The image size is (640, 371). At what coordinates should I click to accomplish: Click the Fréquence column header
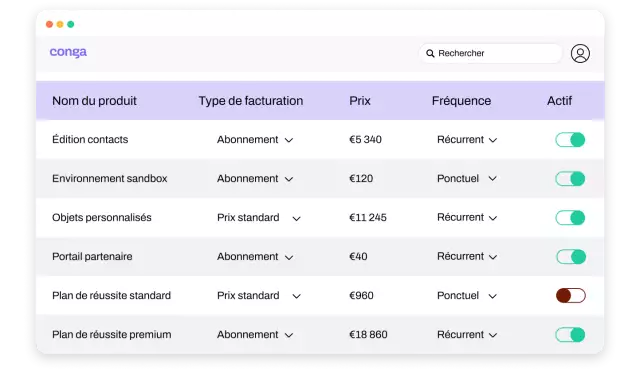tap(461, 101)
